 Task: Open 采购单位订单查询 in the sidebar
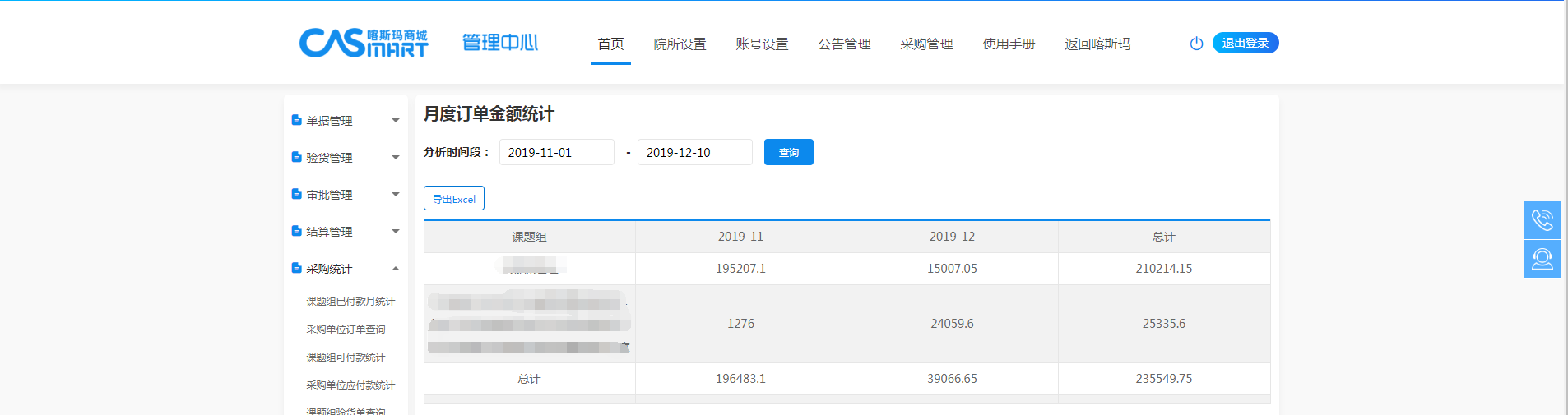pos(346,330)
